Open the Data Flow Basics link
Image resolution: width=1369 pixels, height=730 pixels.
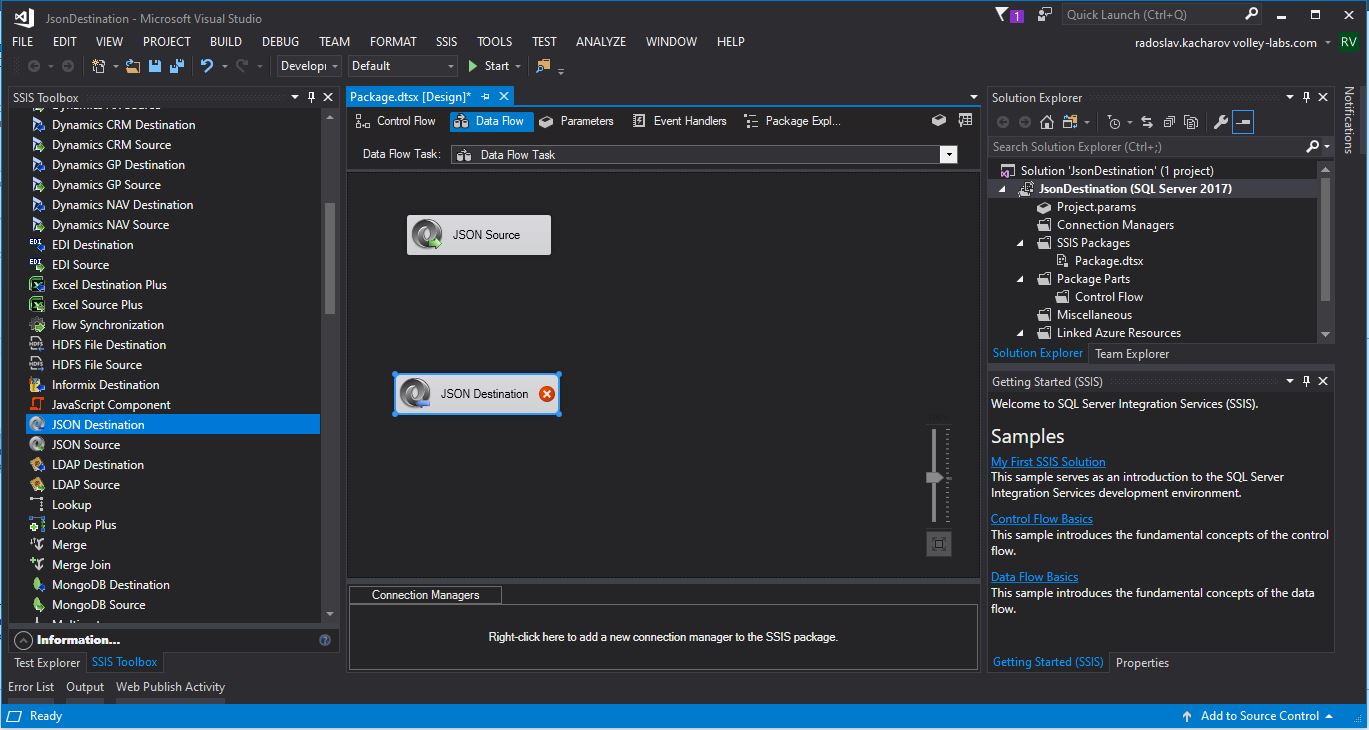tap(1034, 577)
